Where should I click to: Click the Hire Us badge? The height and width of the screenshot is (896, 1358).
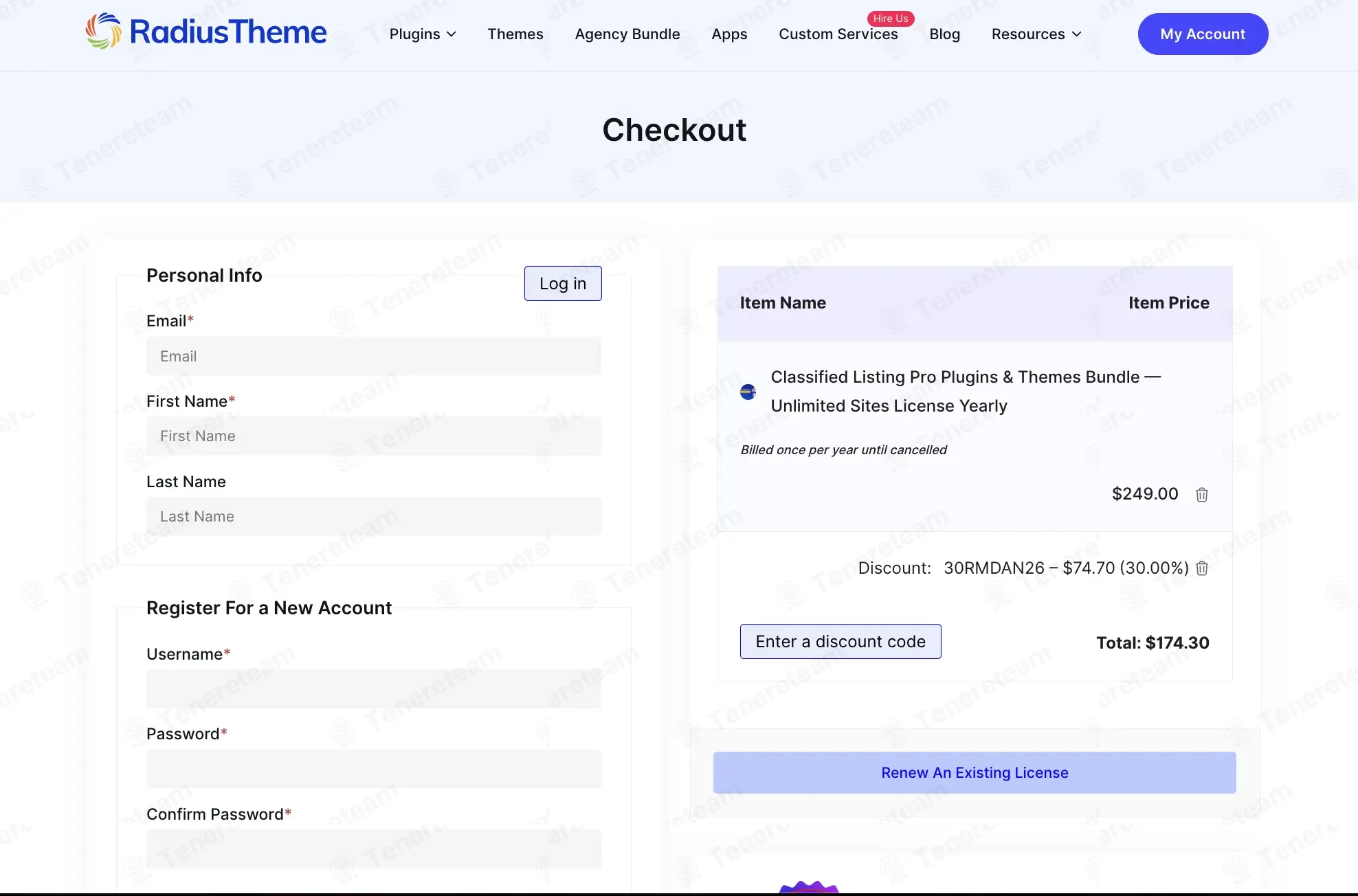point(891,19)
